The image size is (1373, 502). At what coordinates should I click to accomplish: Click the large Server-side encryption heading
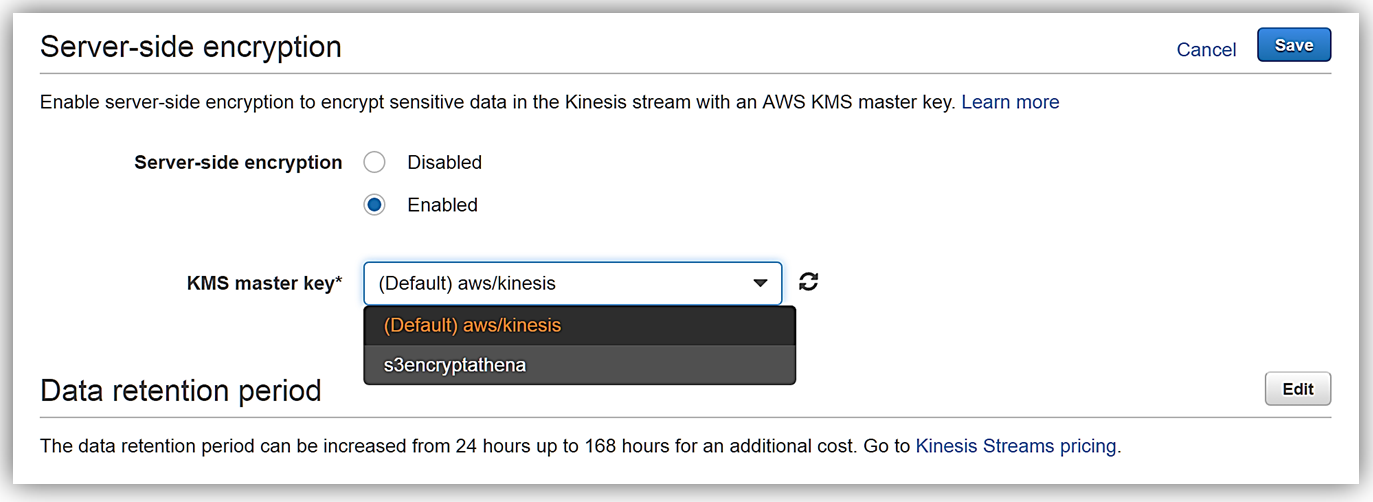191,47
